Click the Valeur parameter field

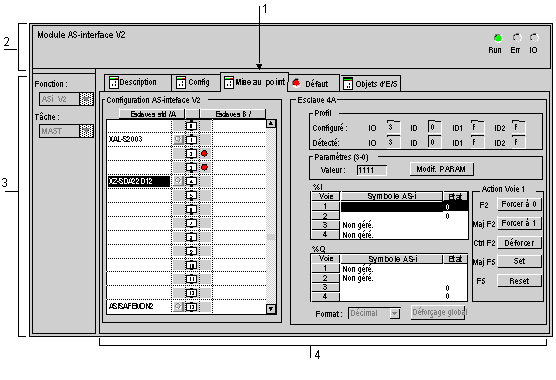tap(371, 170)
